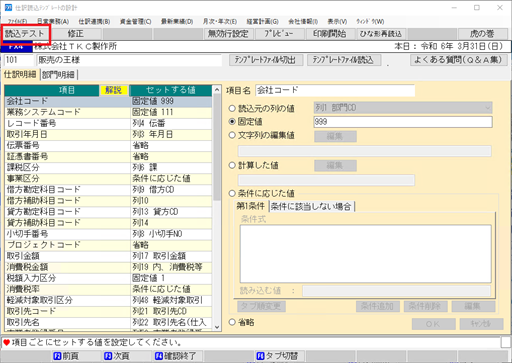The height and width of the screenshot is (363, 512).
Task: Click the 条件追加 button
Action: [x=378, y=306]
